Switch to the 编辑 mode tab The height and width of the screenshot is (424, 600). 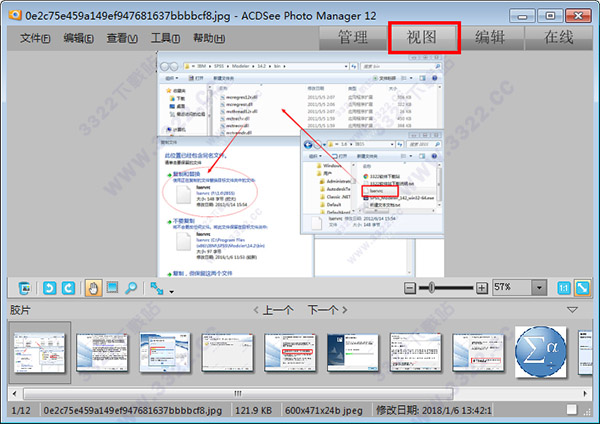pos(490,38)
